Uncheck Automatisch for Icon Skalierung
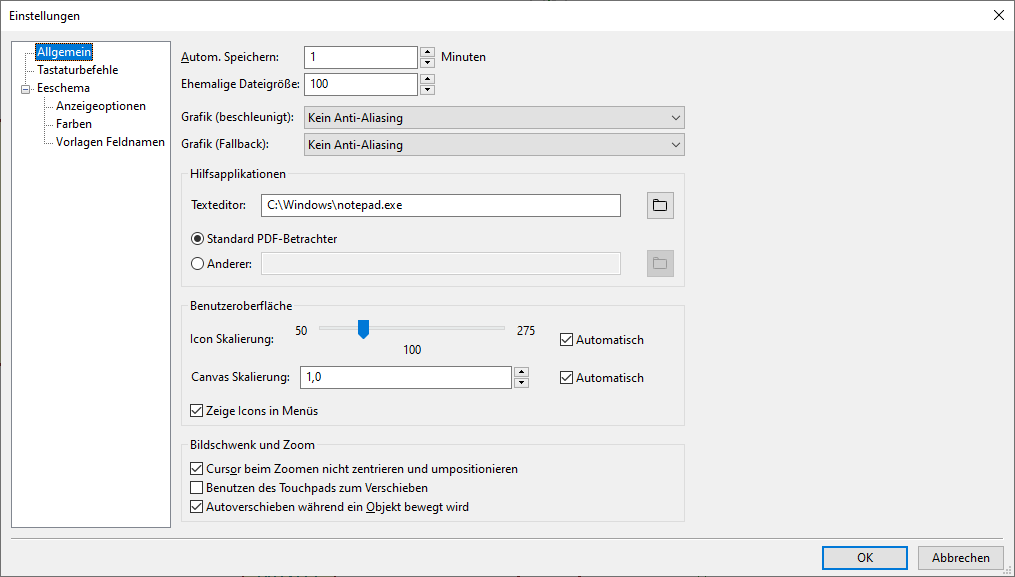The image size is (1015, 577). tap(566, 339)
